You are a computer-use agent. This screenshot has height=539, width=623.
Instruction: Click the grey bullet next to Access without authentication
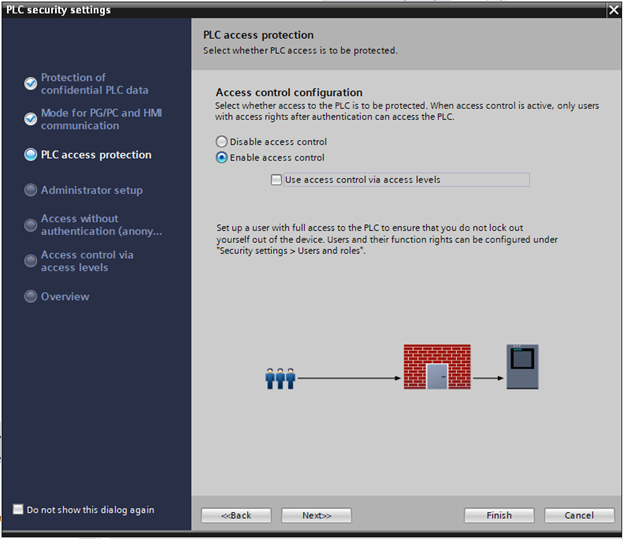click(x=31, y=225)
